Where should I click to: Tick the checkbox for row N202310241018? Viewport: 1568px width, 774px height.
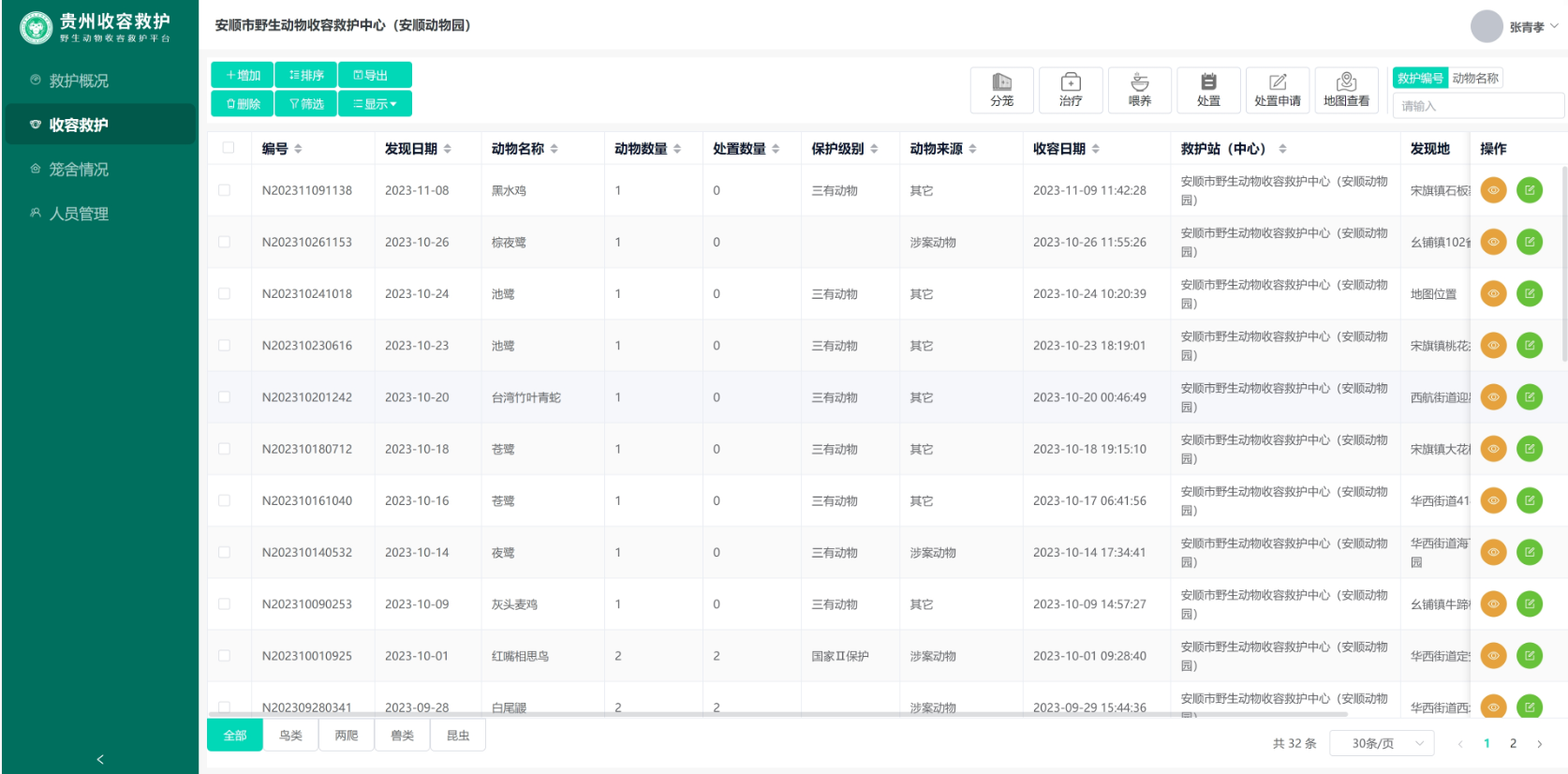(224, 293)
